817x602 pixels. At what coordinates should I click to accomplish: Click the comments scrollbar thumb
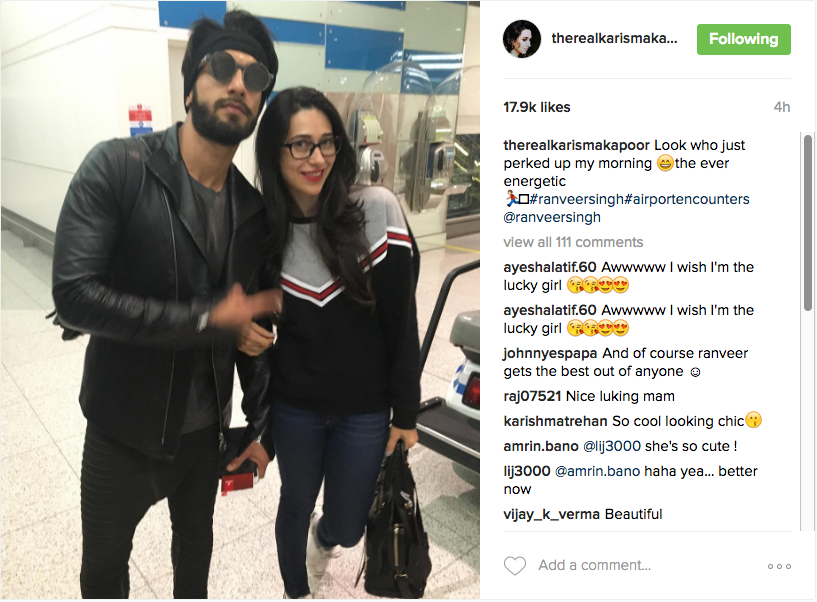click(x=808, y=223)
